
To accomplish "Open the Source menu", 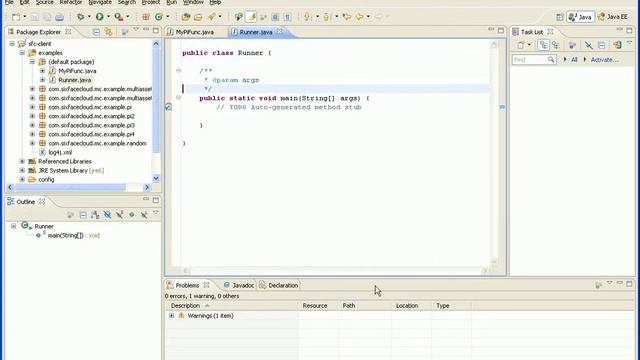I will tap(44, 2).
